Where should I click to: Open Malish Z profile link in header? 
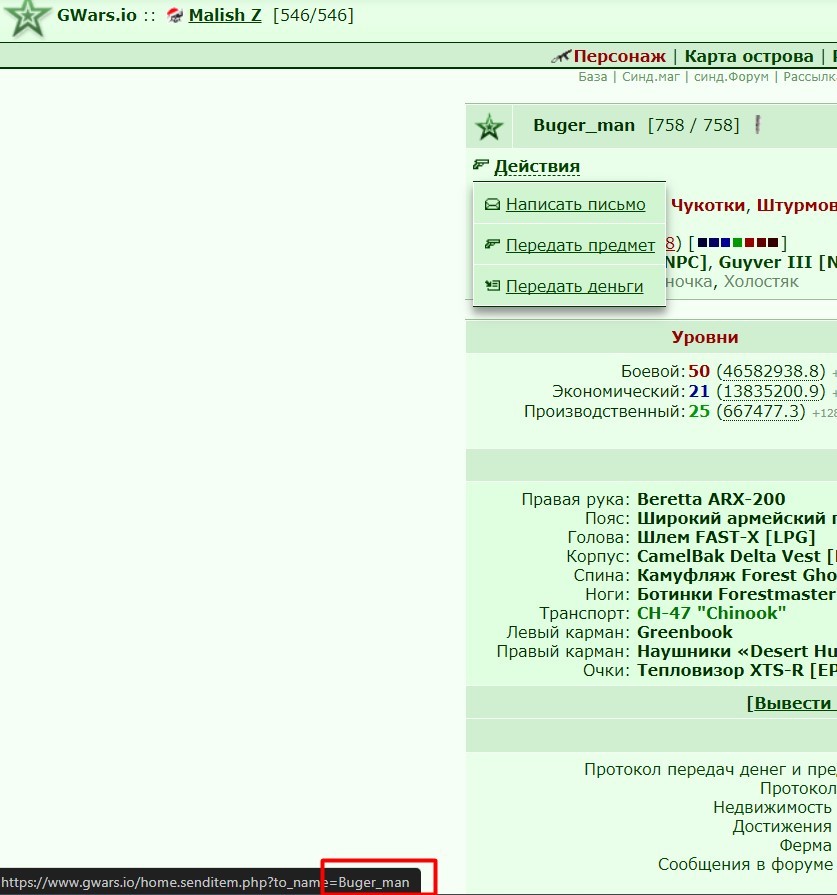pos(225,15)
